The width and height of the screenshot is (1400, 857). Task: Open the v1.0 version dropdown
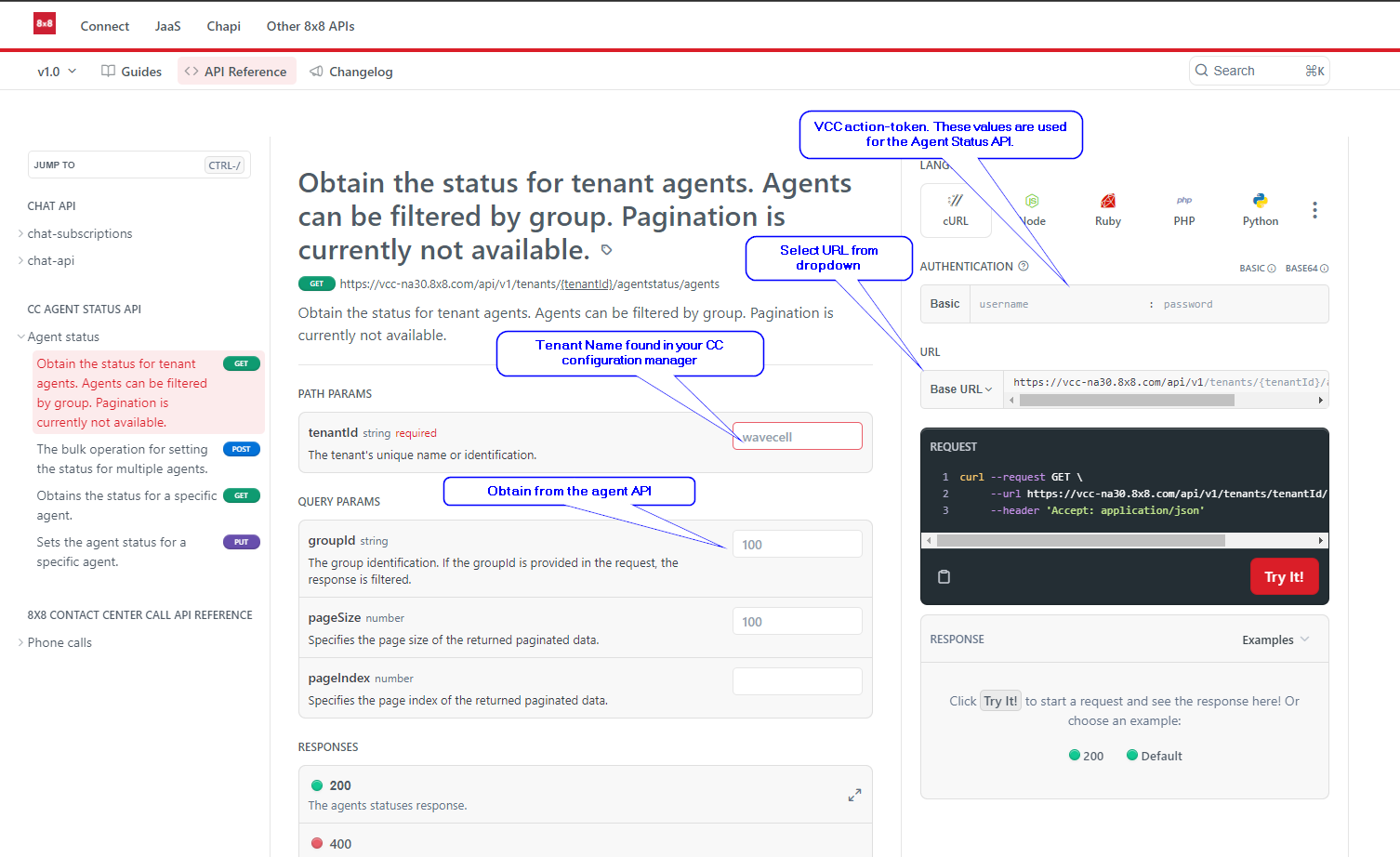(57, 72)
